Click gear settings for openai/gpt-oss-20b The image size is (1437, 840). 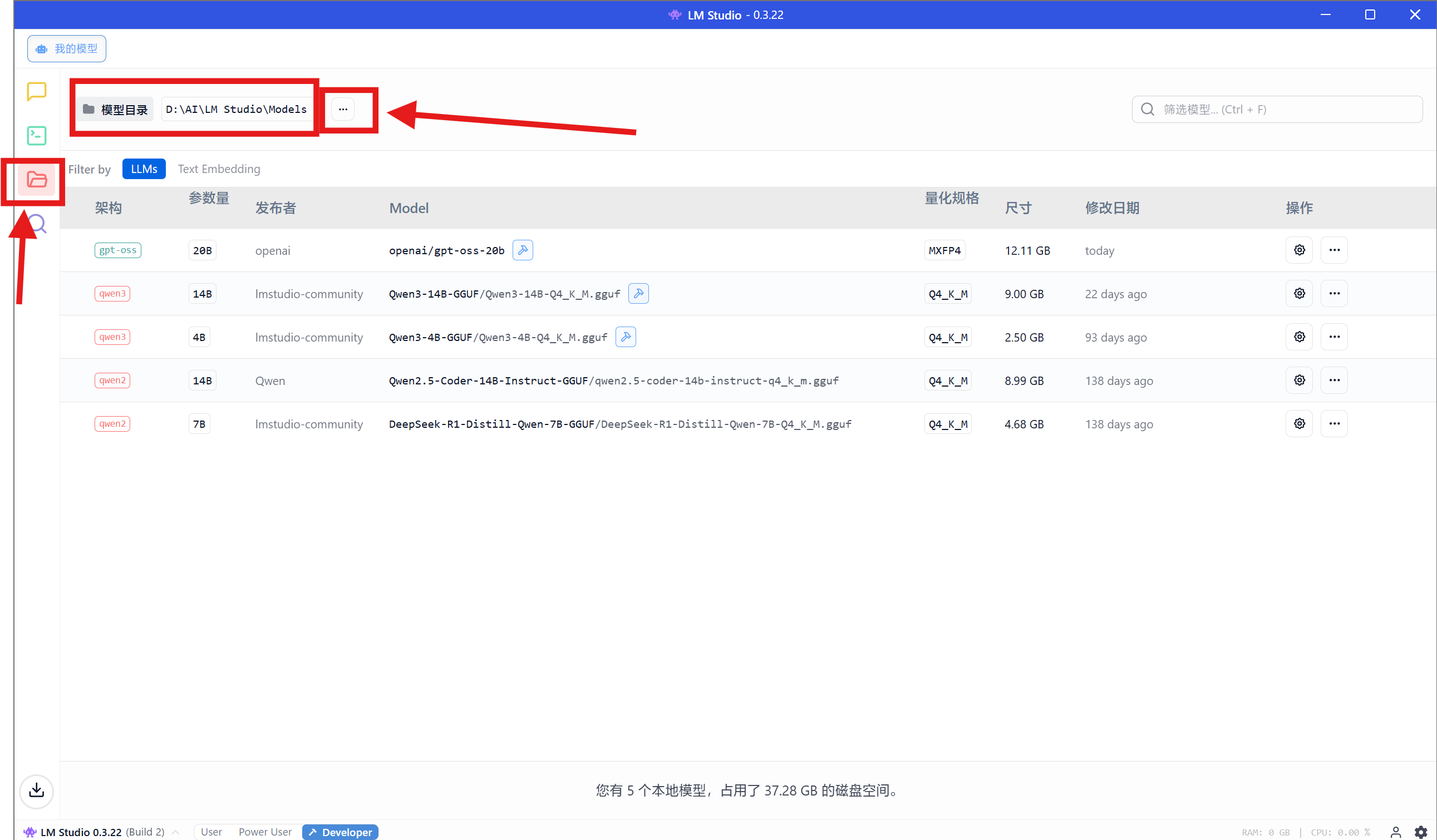click(1299, 250)
